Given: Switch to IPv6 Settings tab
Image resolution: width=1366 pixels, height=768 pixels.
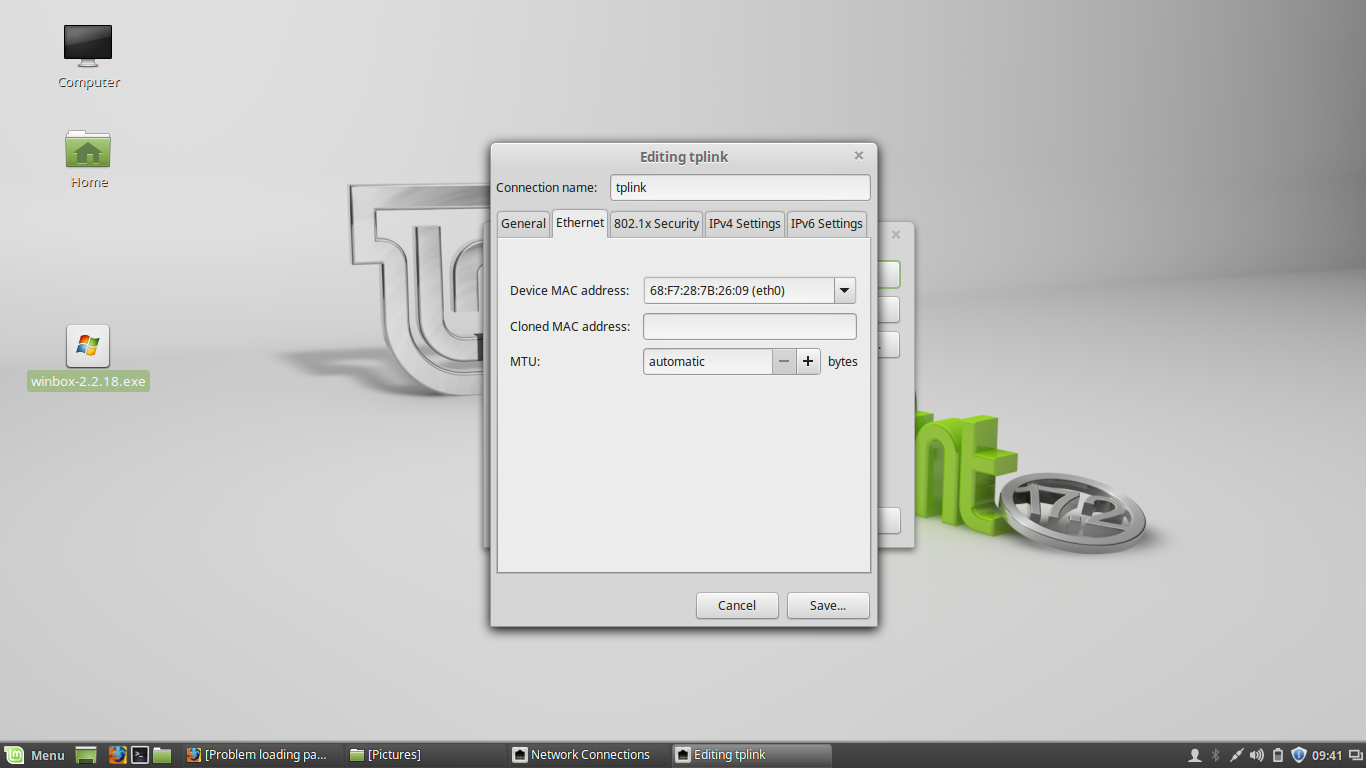Looking at the screenshot, I should pyautogui.click(x=827, y=223).
